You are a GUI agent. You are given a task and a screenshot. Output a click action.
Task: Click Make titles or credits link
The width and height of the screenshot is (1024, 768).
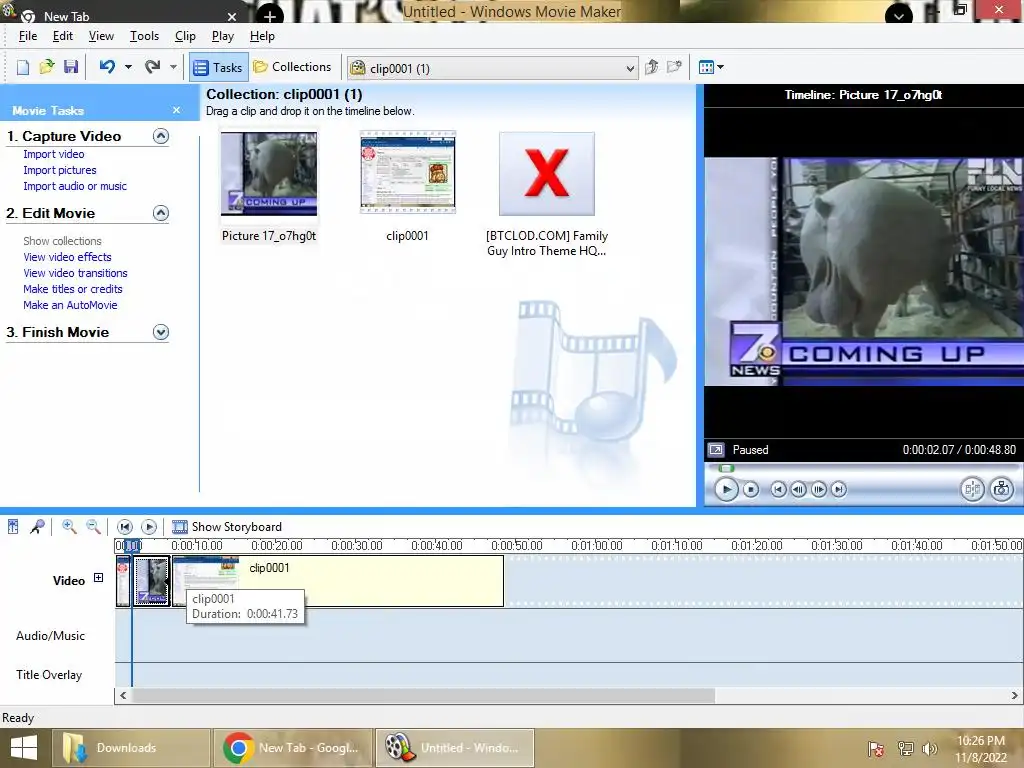(72, 289)
